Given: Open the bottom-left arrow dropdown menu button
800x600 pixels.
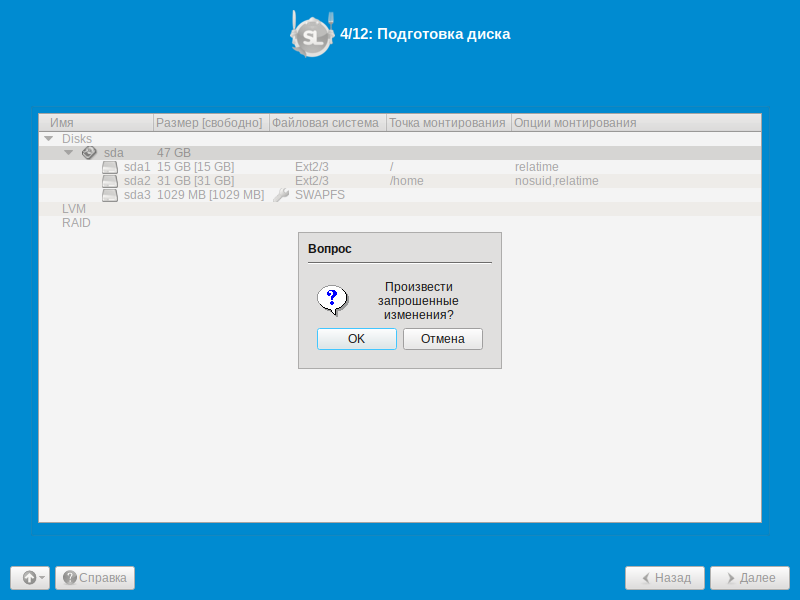Looking at the screenshot, I should [x=30, y=578].
